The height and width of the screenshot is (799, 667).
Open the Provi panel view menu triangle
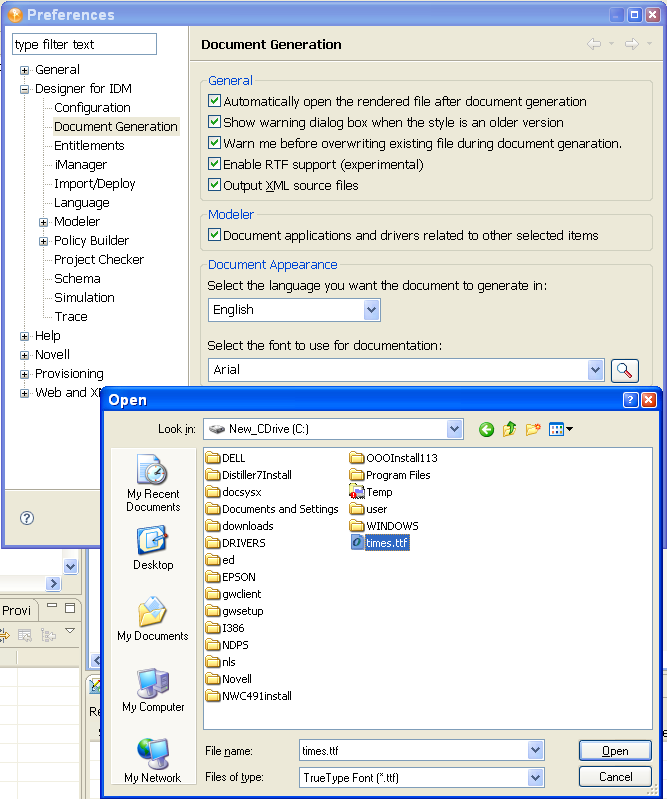click(x=70, y=631)
